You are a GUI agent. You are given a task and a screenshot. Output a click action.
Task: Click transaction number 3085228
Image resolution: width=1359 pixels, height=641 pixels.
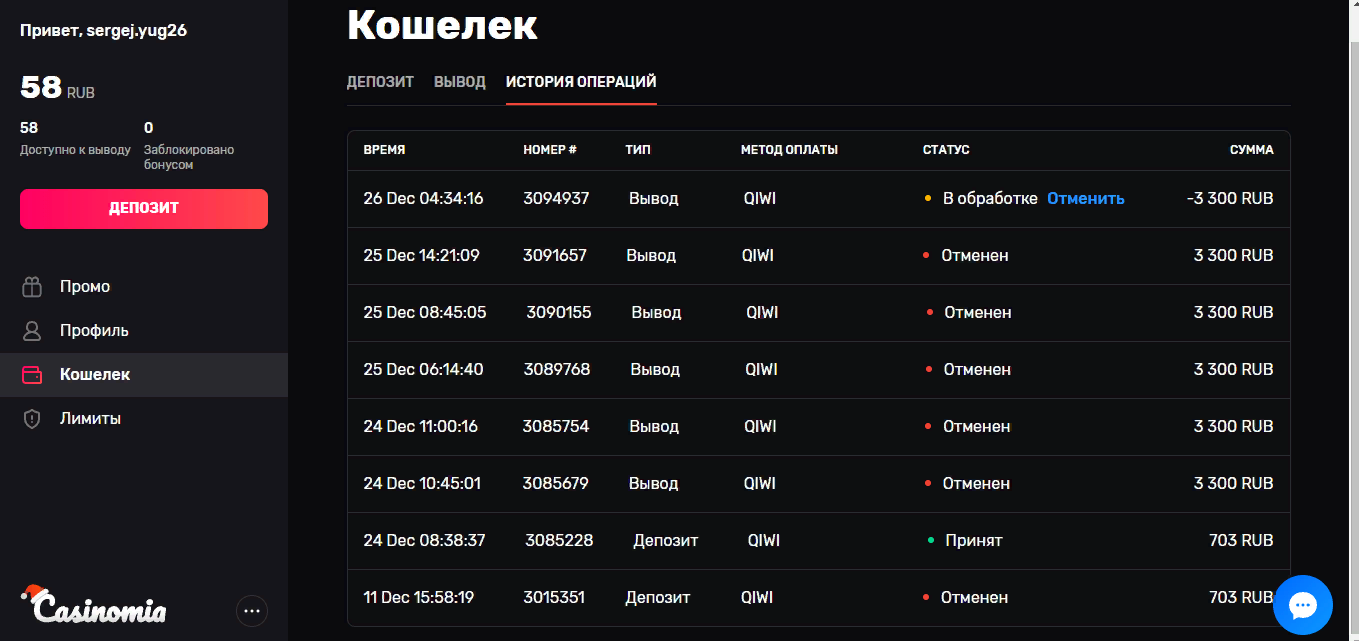click(x=559, y=541)
